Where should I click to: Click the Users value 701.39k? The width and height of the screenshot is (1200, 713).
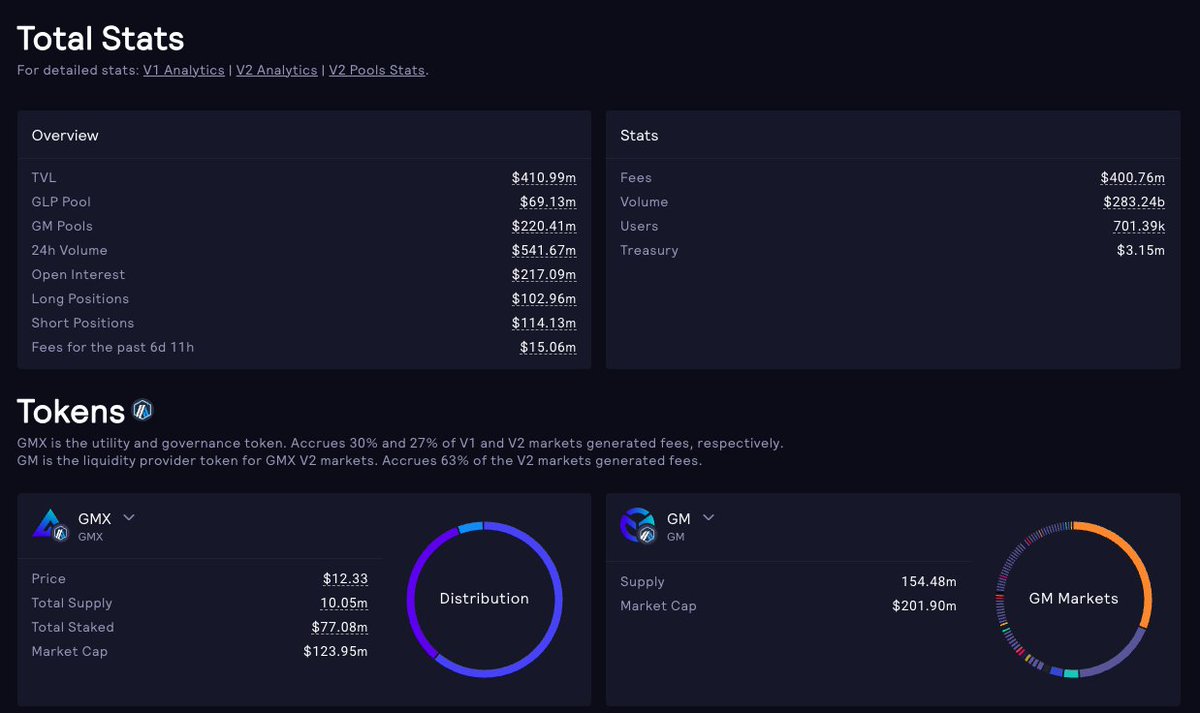[x=1139, y=226]
